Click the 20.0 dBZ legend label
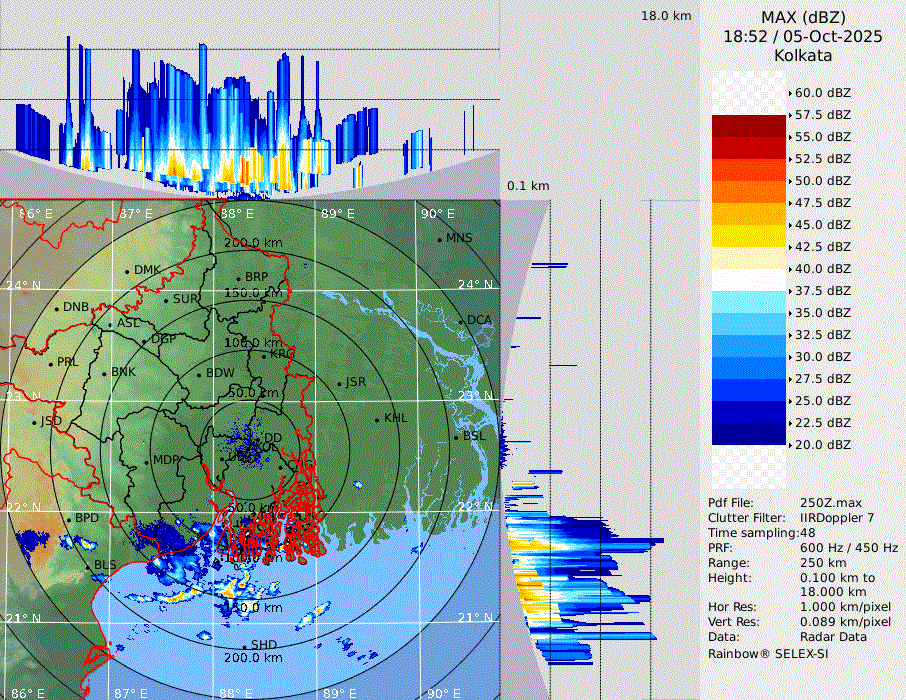Image resolution: width=906 pixels, height=700 pixels. click(822, 445)
